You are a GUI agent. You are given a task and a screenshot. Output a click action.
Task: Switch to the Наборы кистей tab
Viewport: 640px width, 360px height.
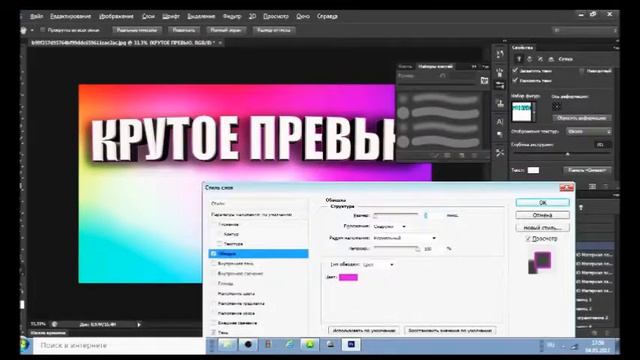(435, 66)
